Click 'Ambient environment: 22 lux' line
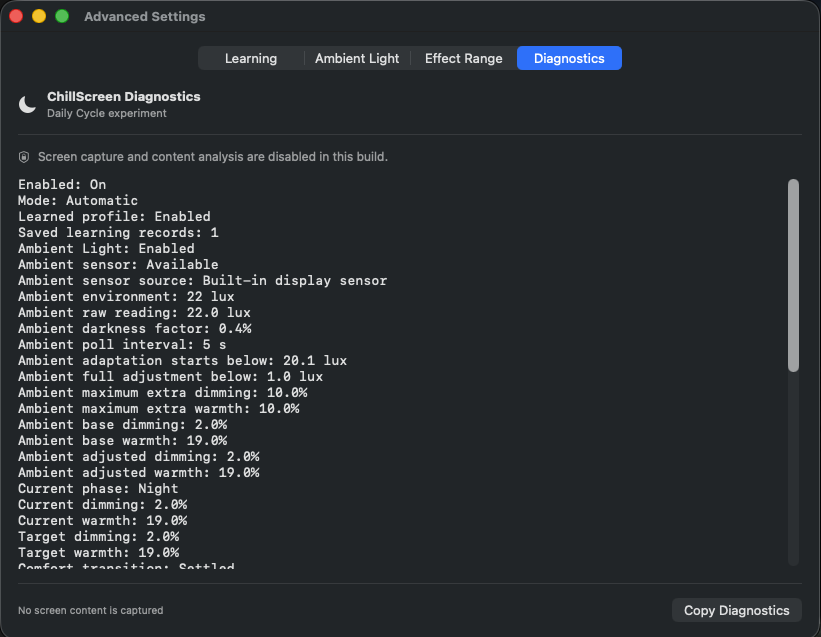Image resolution: width=821 pixels, height=637 pixels. click(x=126, y=296)
